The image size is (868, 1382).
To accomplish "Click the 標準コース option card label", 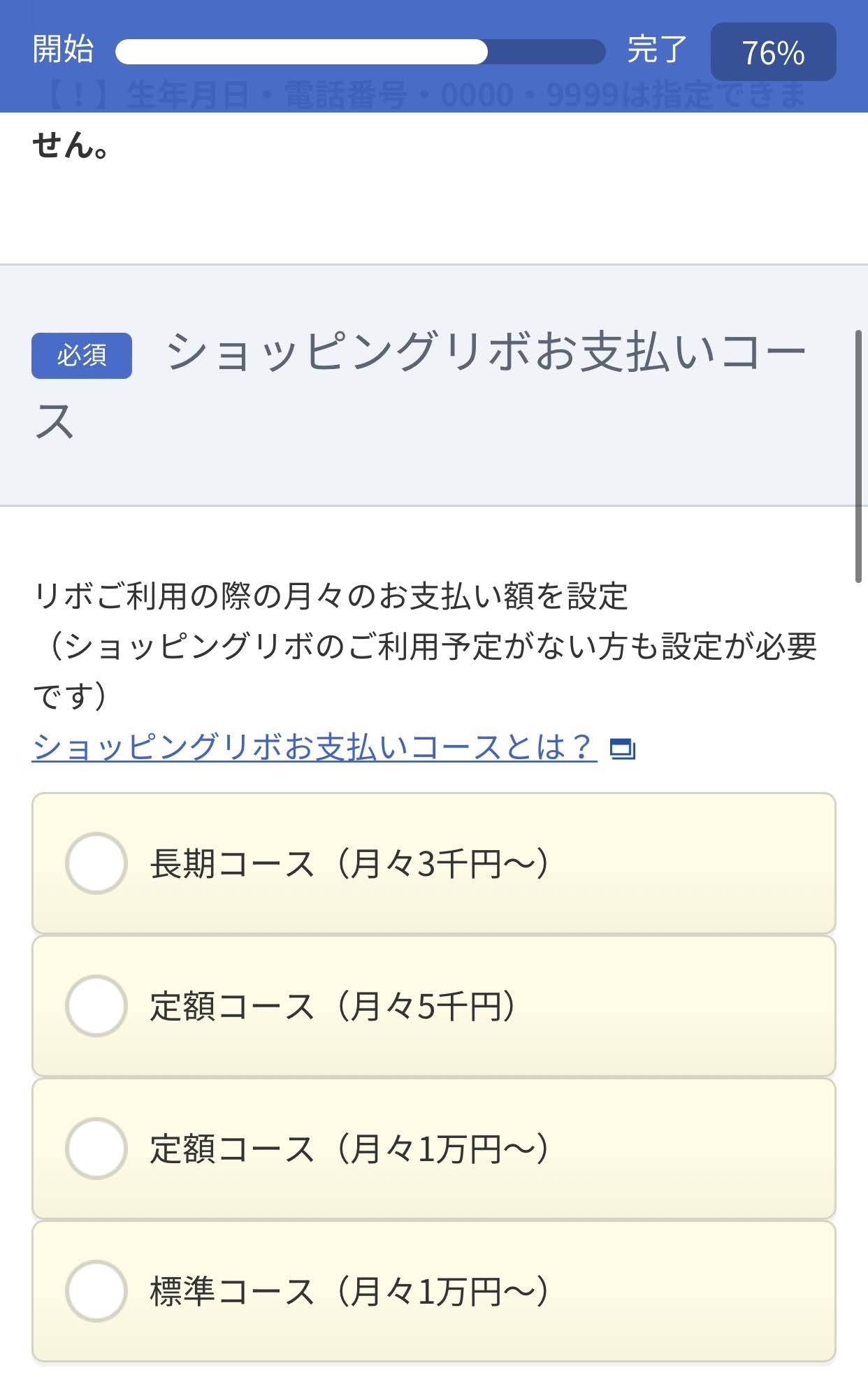I will (349, 1291).
